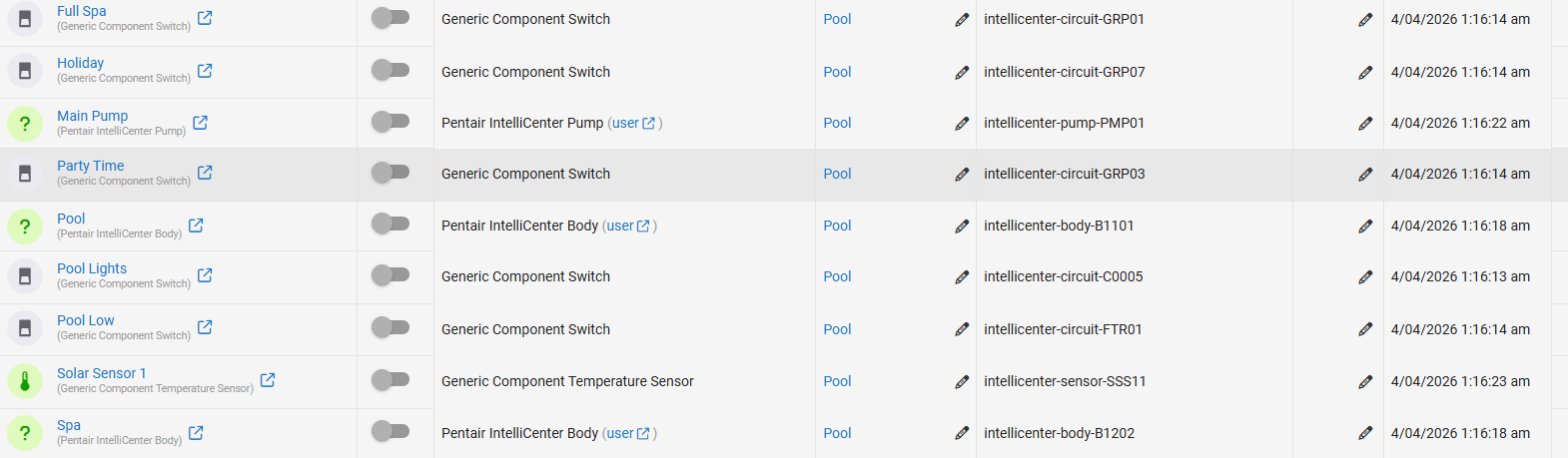Image resolution: width=1568 pixels, height=458 pixels.
Task: Click the Main Pump question-mark device icon
Action: [x=25, y=124]
